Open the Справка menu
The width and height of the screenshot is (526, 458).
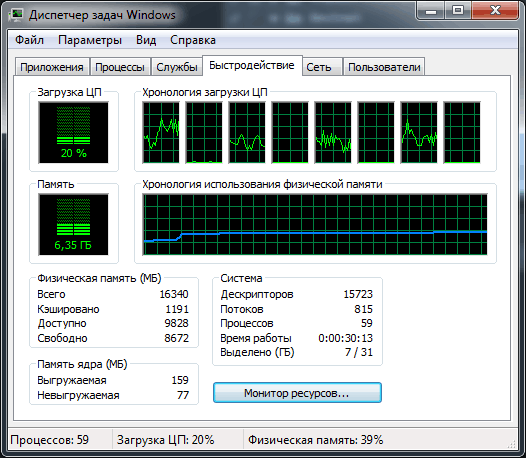coord(193,40)
